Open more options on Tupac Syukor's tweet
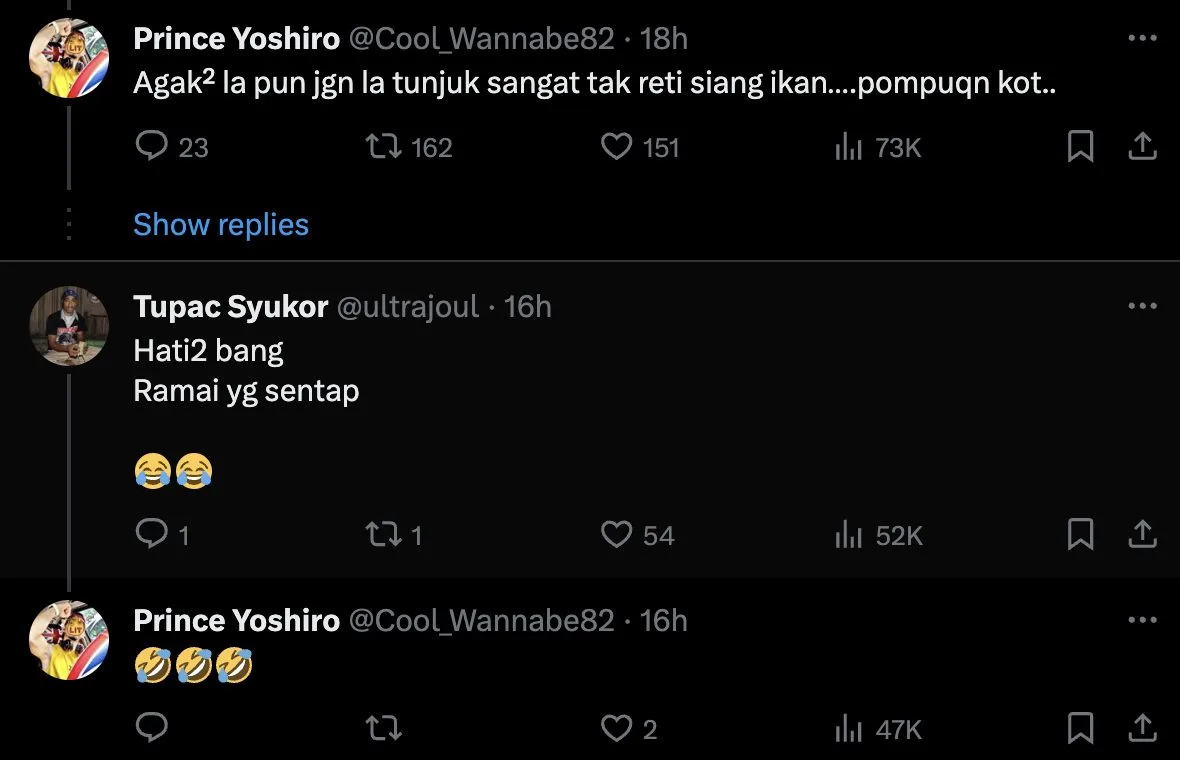 pyautogui.click(x=1142, y=306)
